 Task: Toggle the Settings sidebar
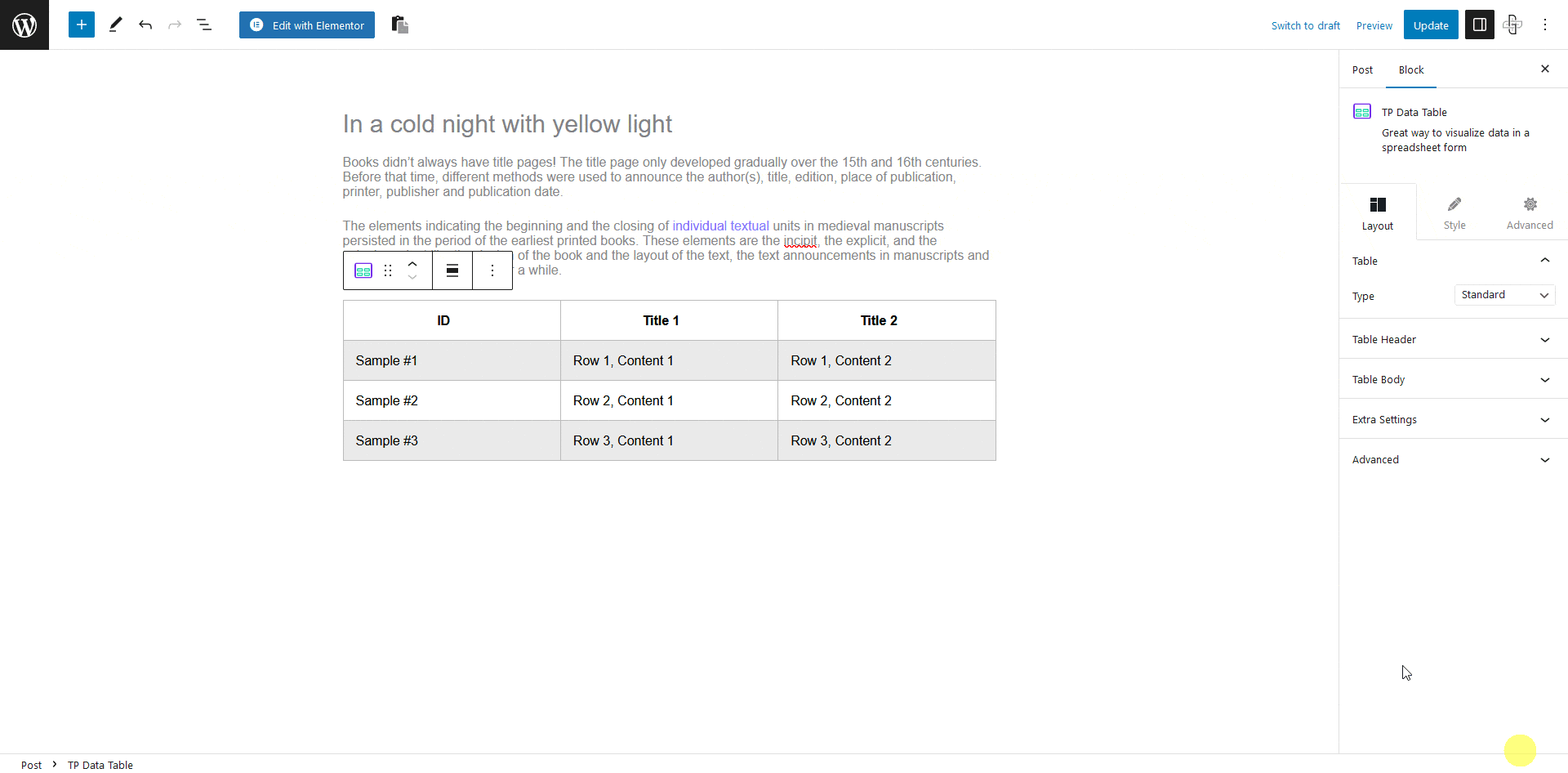pos(1479,25)
